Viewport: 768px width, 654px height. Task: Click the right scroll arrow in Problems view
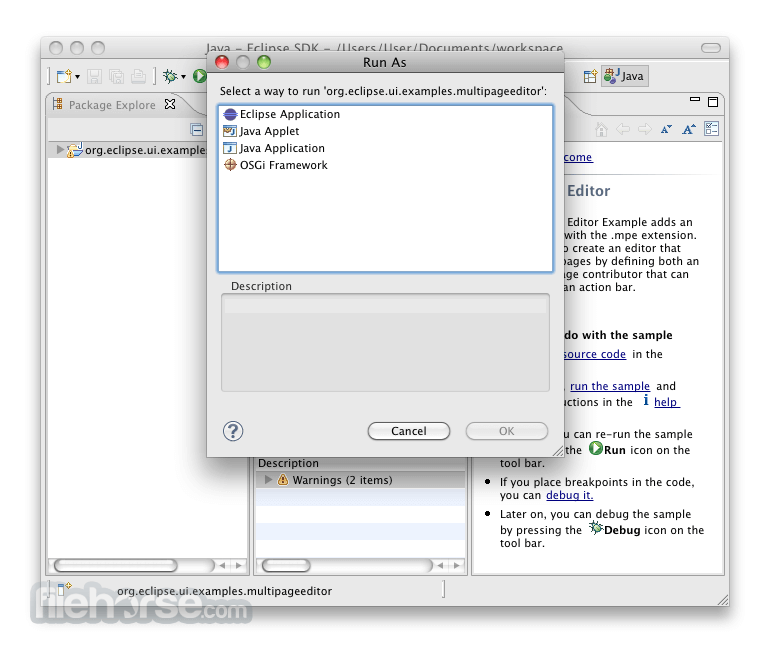point(456,565)
